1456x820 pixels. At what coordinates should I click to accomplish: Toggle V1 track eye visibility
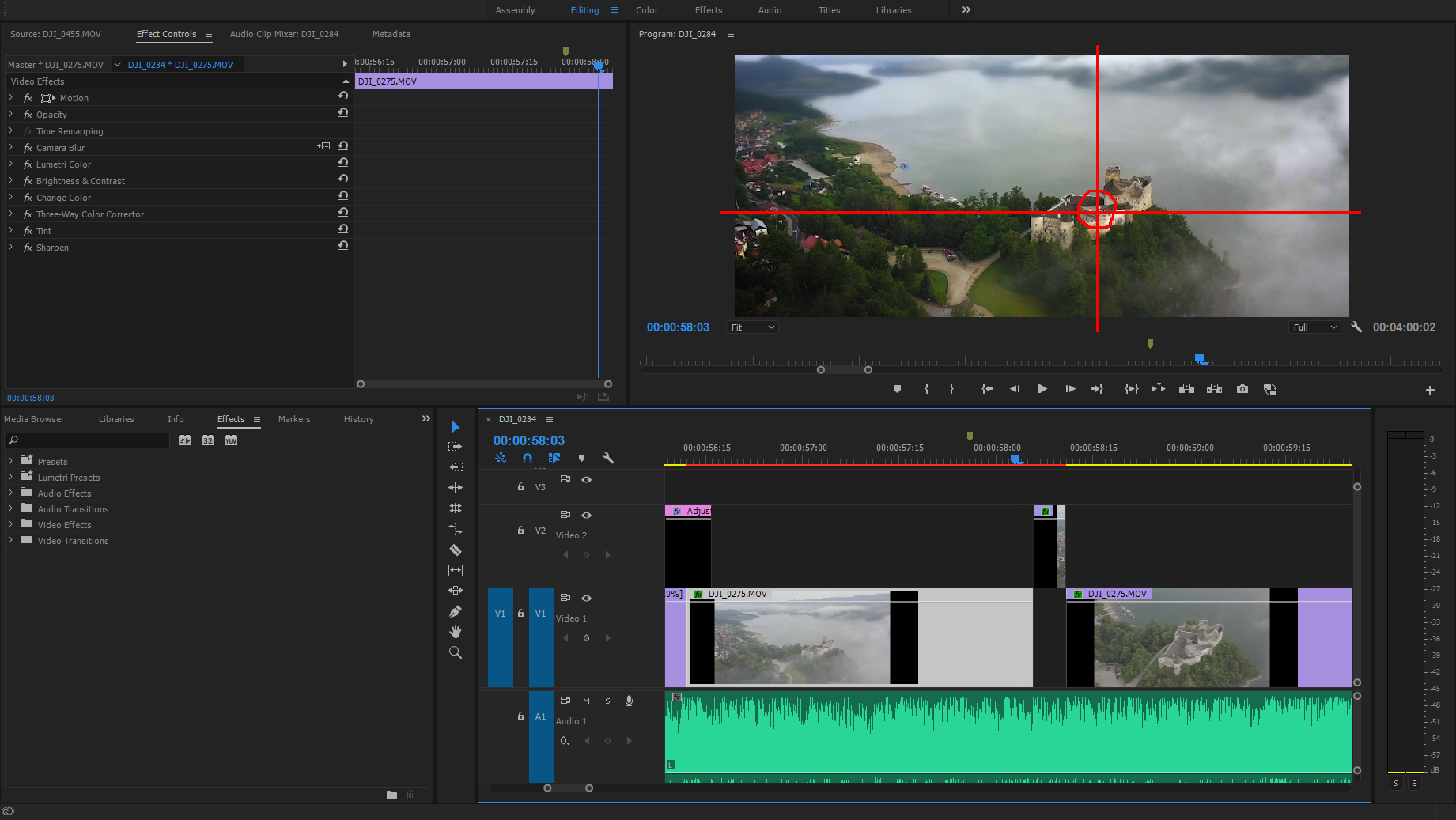point(587,598)
